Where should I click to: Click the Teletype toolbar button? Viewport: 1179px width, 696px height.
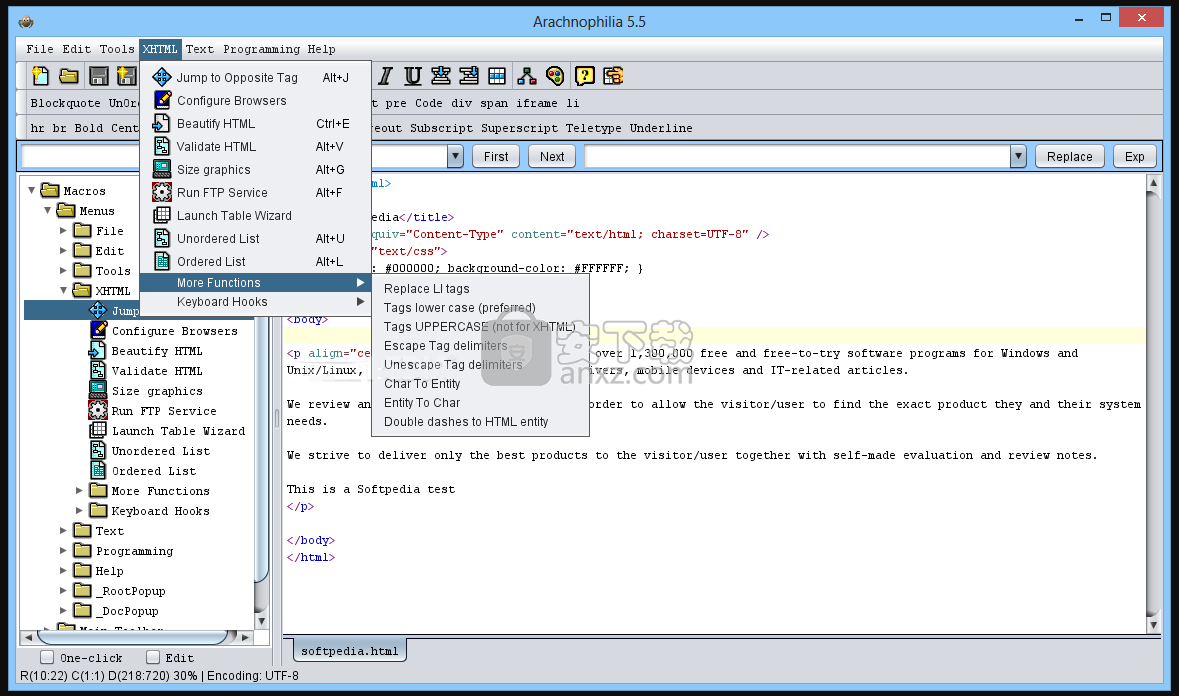click(593, 128)
